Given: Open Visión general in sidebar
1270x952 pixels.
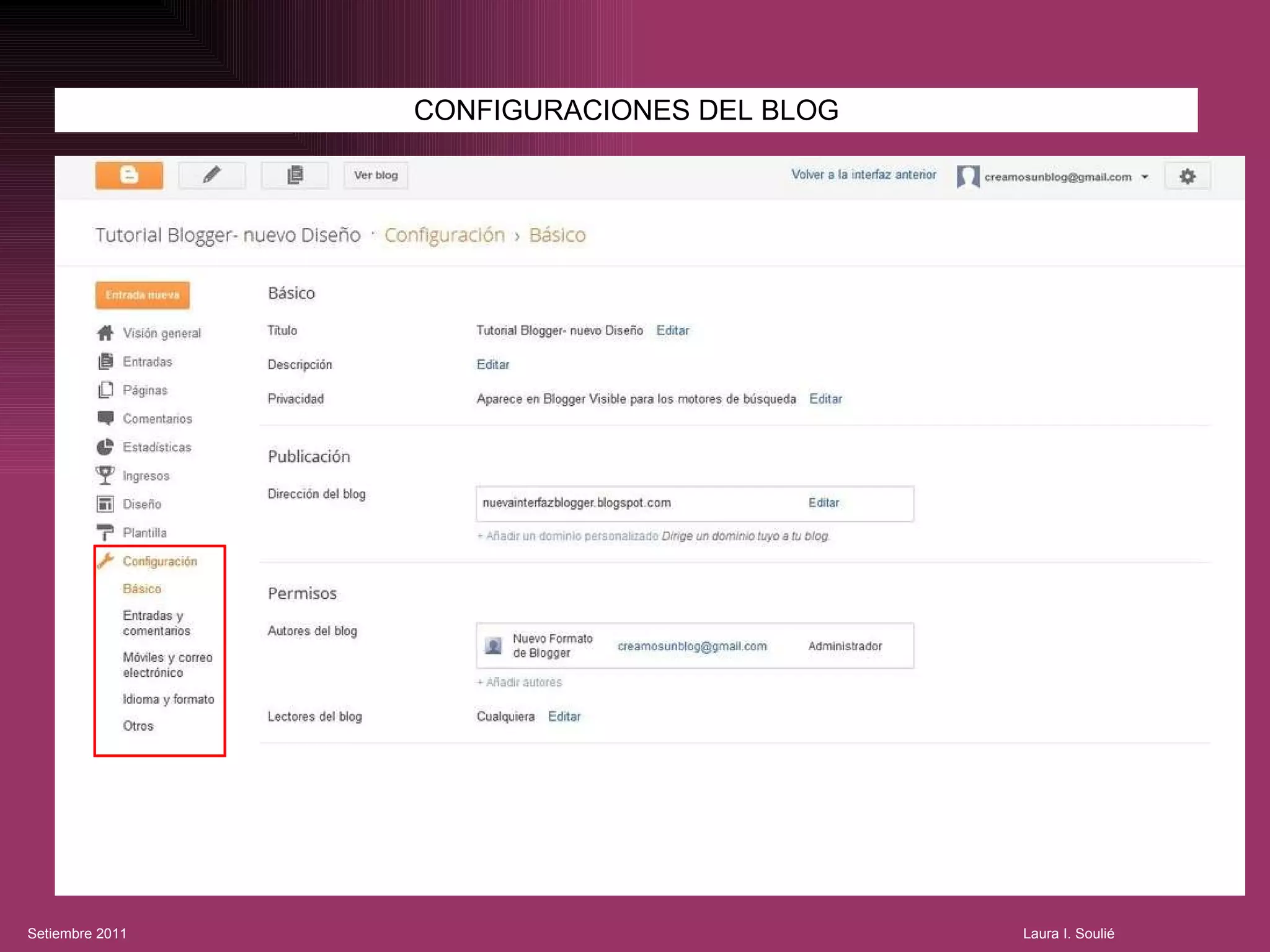Looking at the screenshot, I should [x=162, y=333].
